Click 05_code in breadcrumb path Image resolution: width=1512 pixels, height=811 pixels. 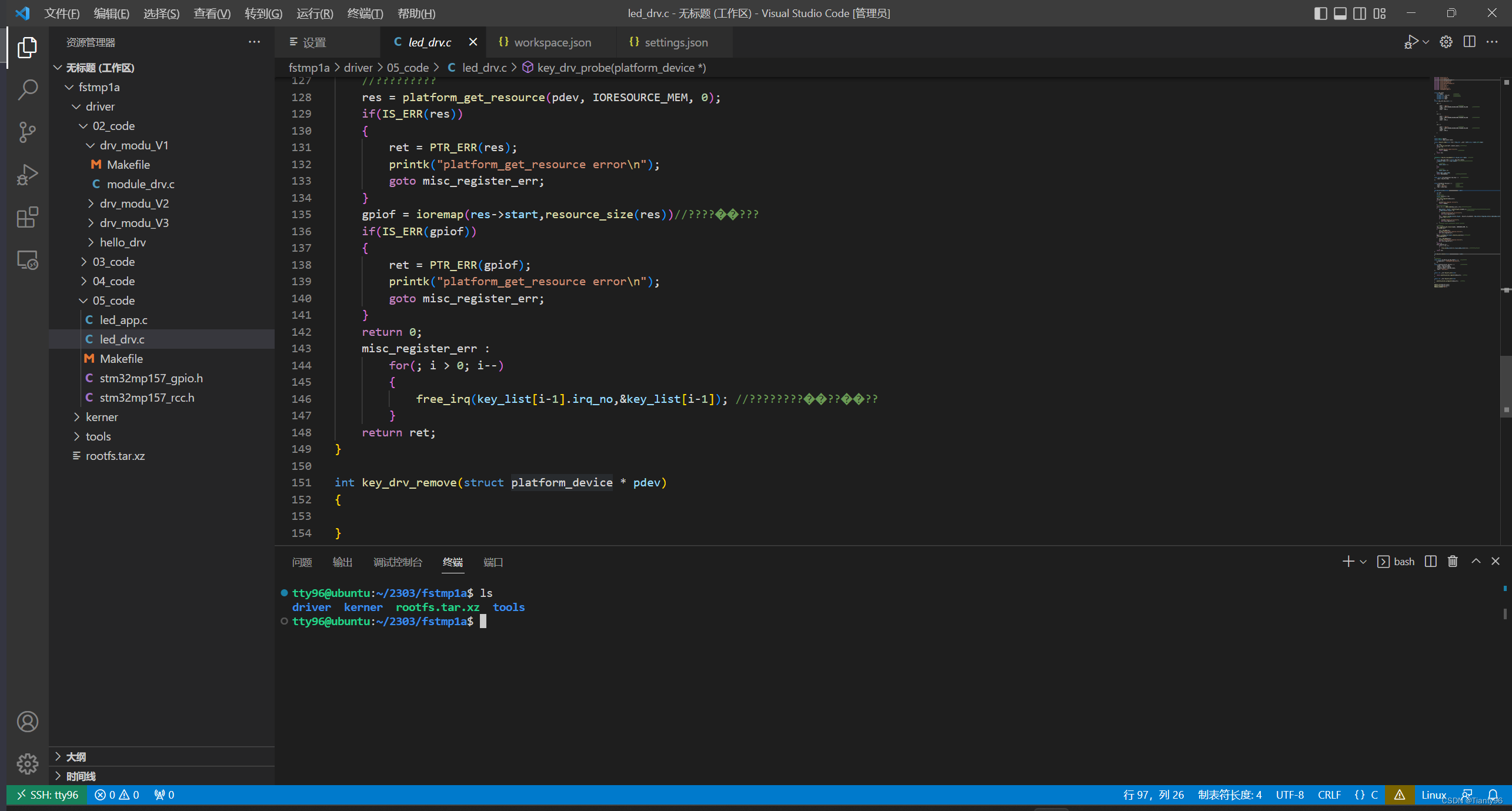click(x=408, y=68)
